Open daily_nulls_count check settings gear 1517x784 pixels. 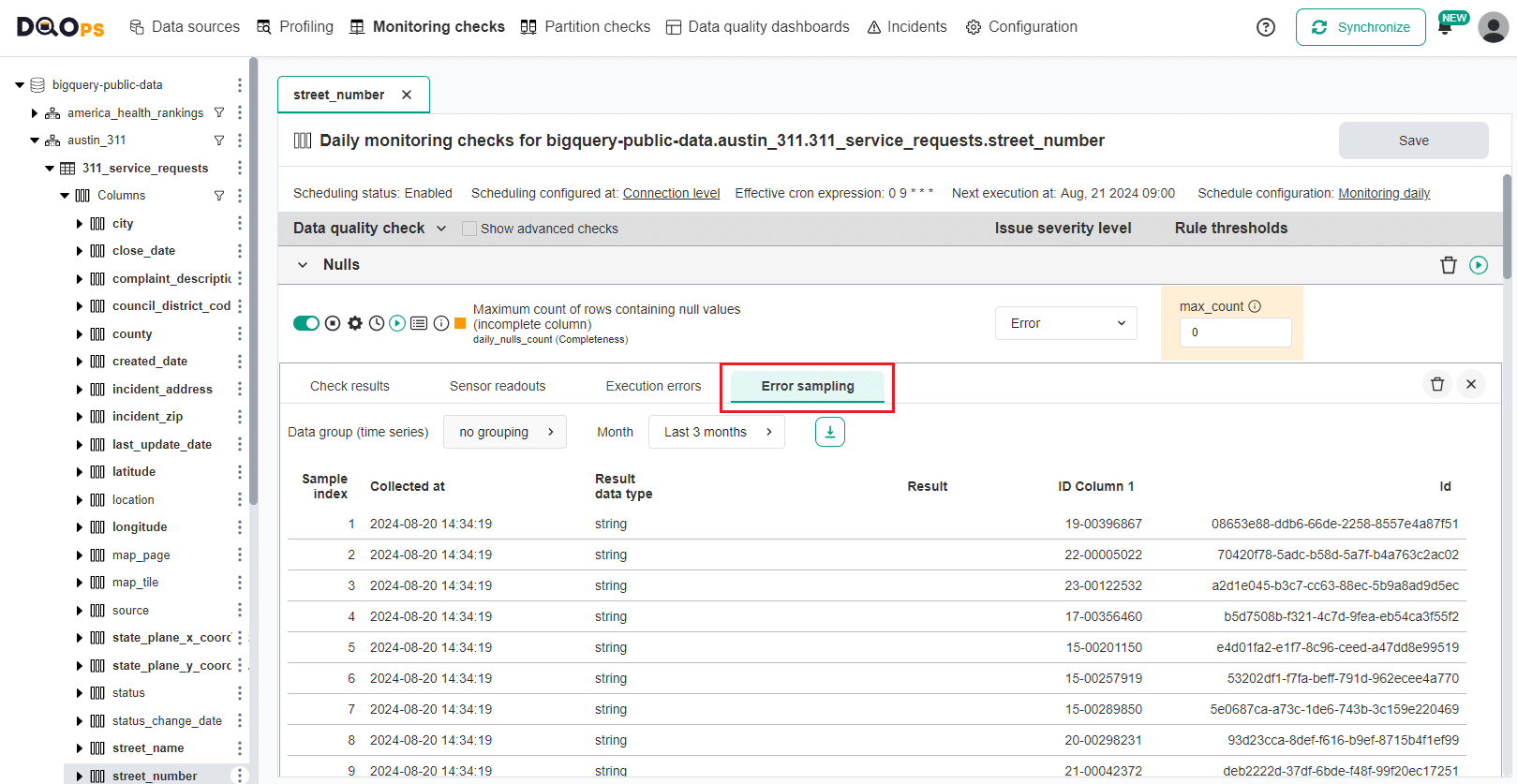[x=354, y=323]
